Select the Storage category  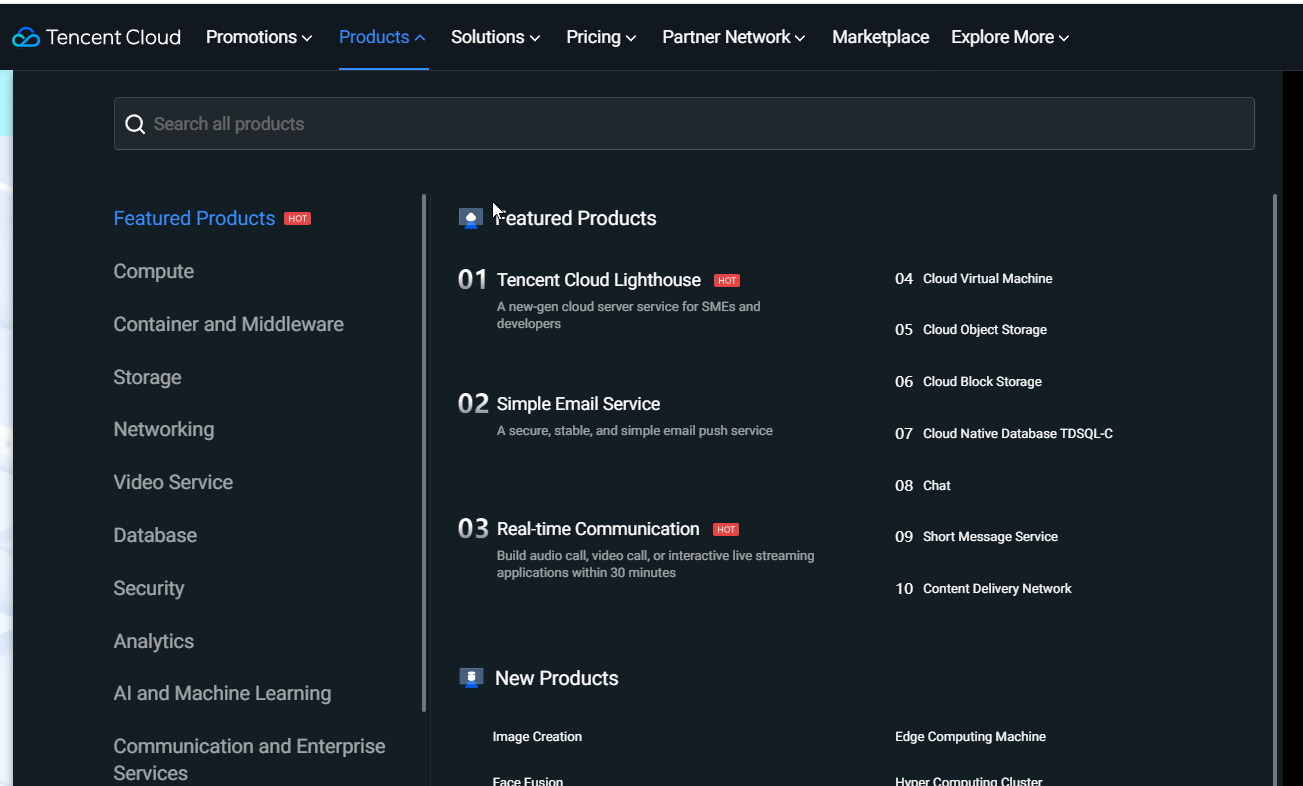tap(148, 377)
